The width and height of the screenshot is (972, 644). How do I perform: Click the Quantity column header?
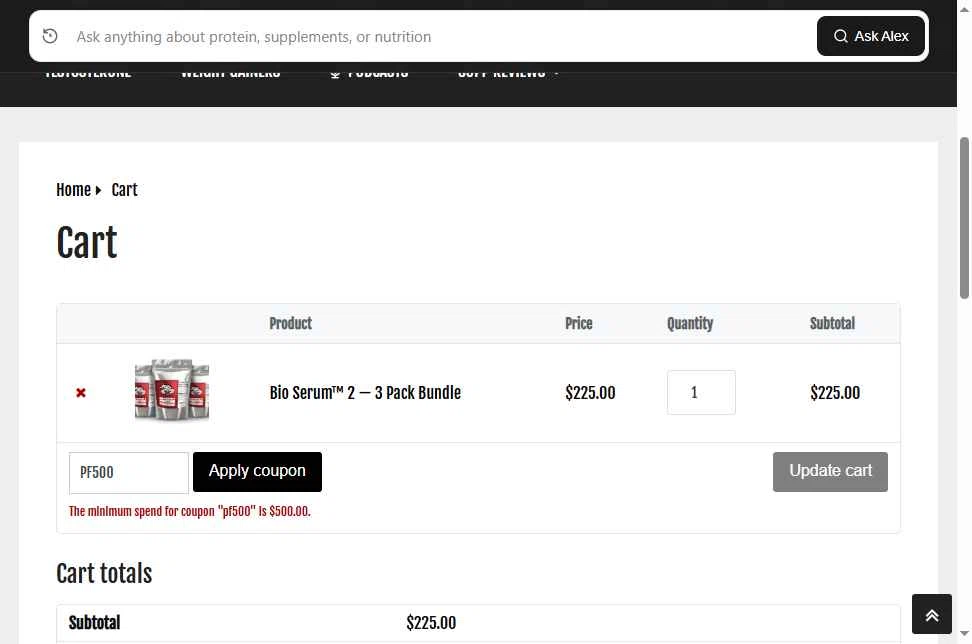(x=690, y=324)
